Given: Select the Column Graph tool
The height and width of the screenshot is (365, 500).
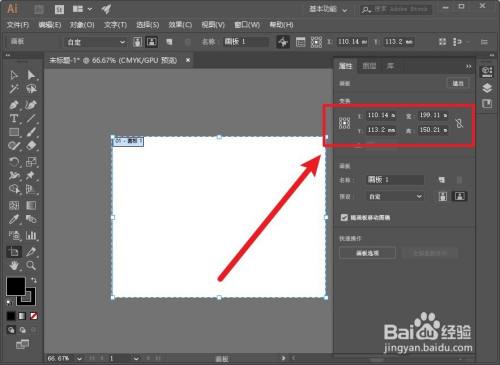Looking at the screenshot, I should pyautogui.click(x=31, y=235).
